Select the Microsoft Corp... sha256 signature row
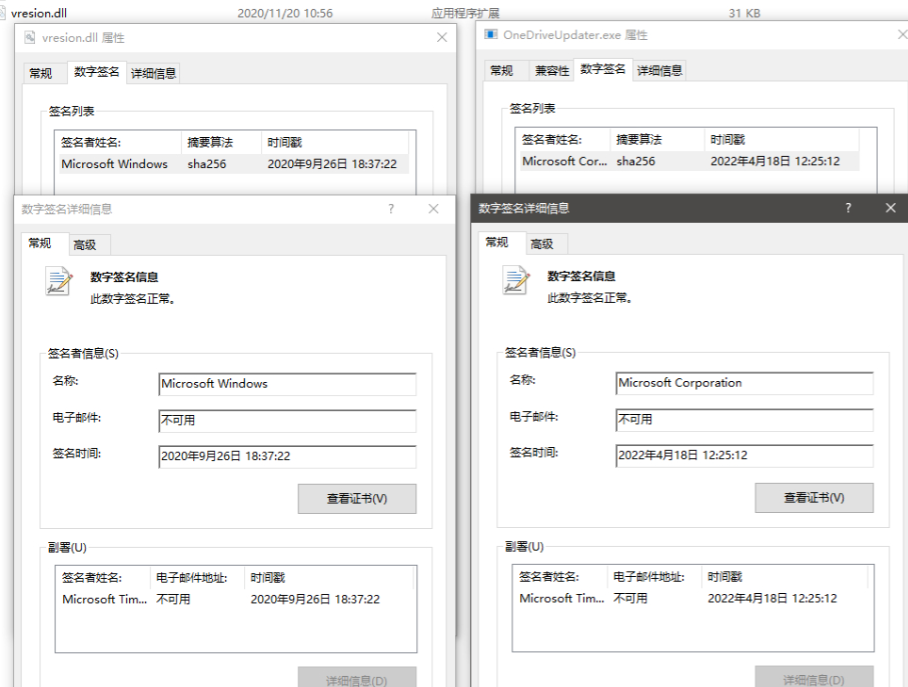This screenshot has height=687, width=908. pyautogui.click(x=690, y=161)
